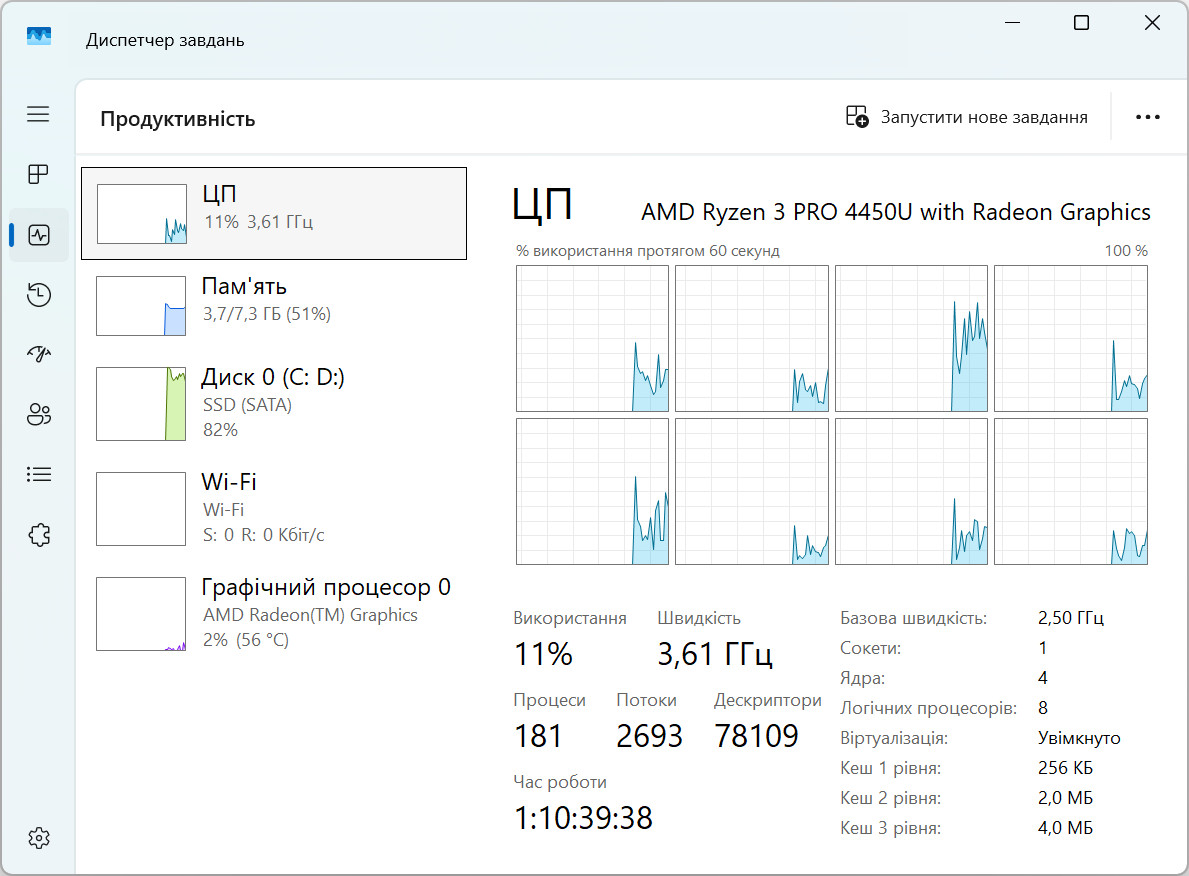
Task: Click Запустити нове завдання button
Action: point(967,117)
